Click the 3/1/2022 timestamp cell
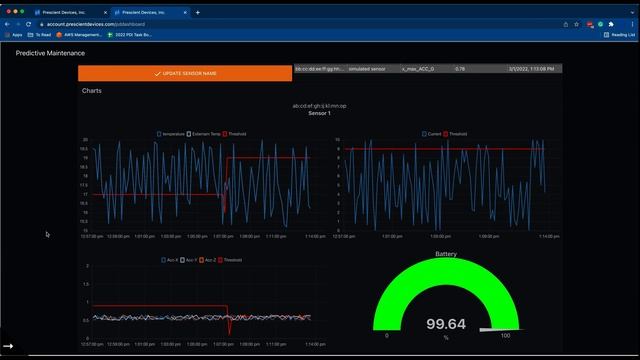 click(531, 69)
